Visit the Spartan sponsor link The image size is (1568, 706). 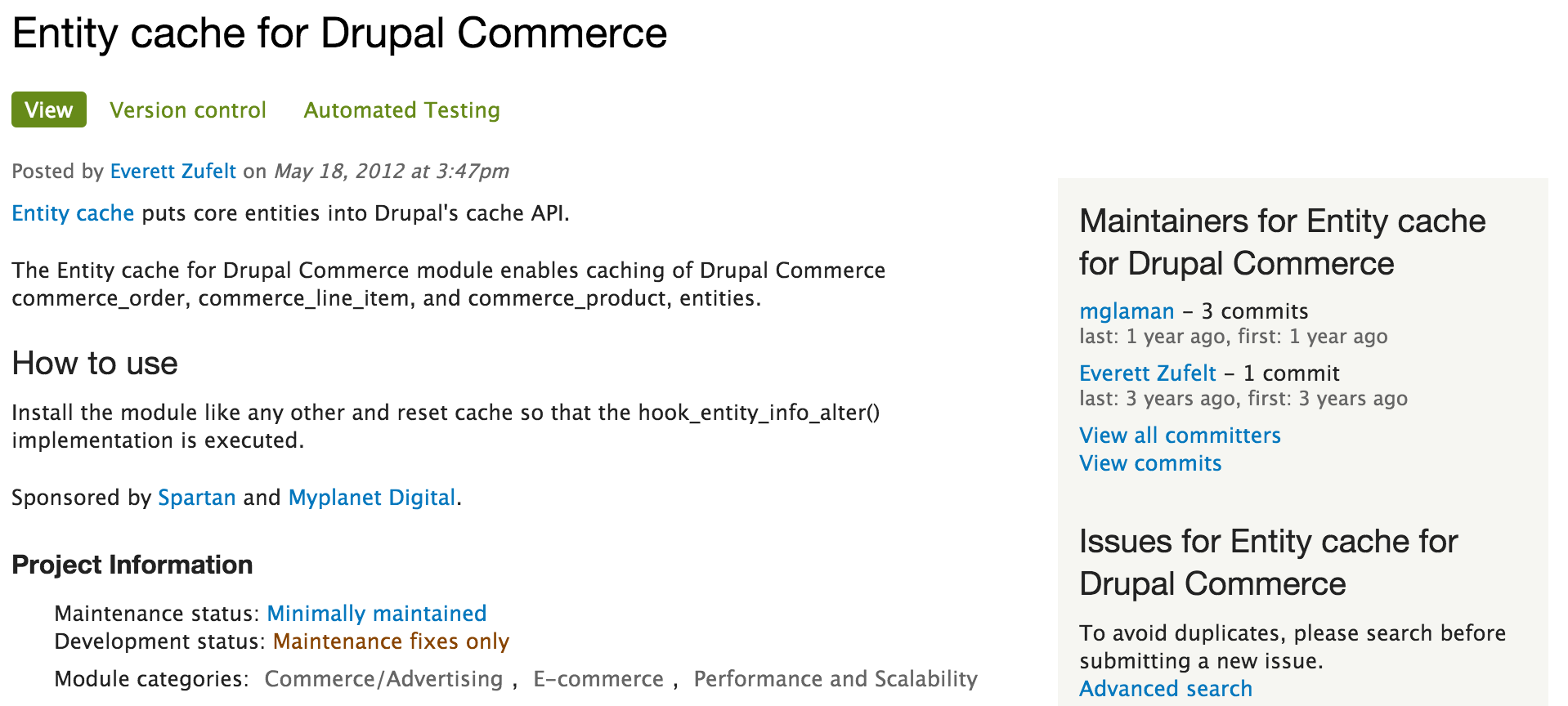(196, 498)
